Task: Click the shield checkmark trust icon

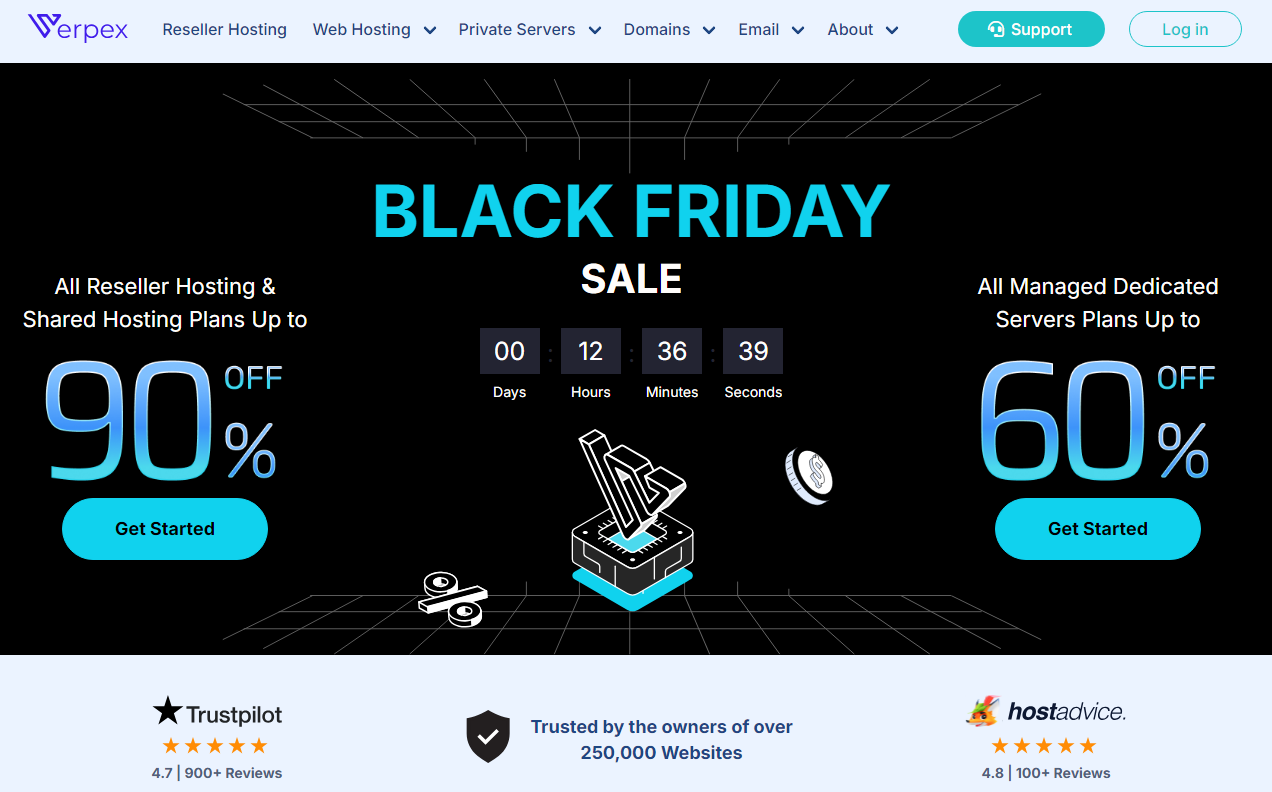Action: coord(488,737)
